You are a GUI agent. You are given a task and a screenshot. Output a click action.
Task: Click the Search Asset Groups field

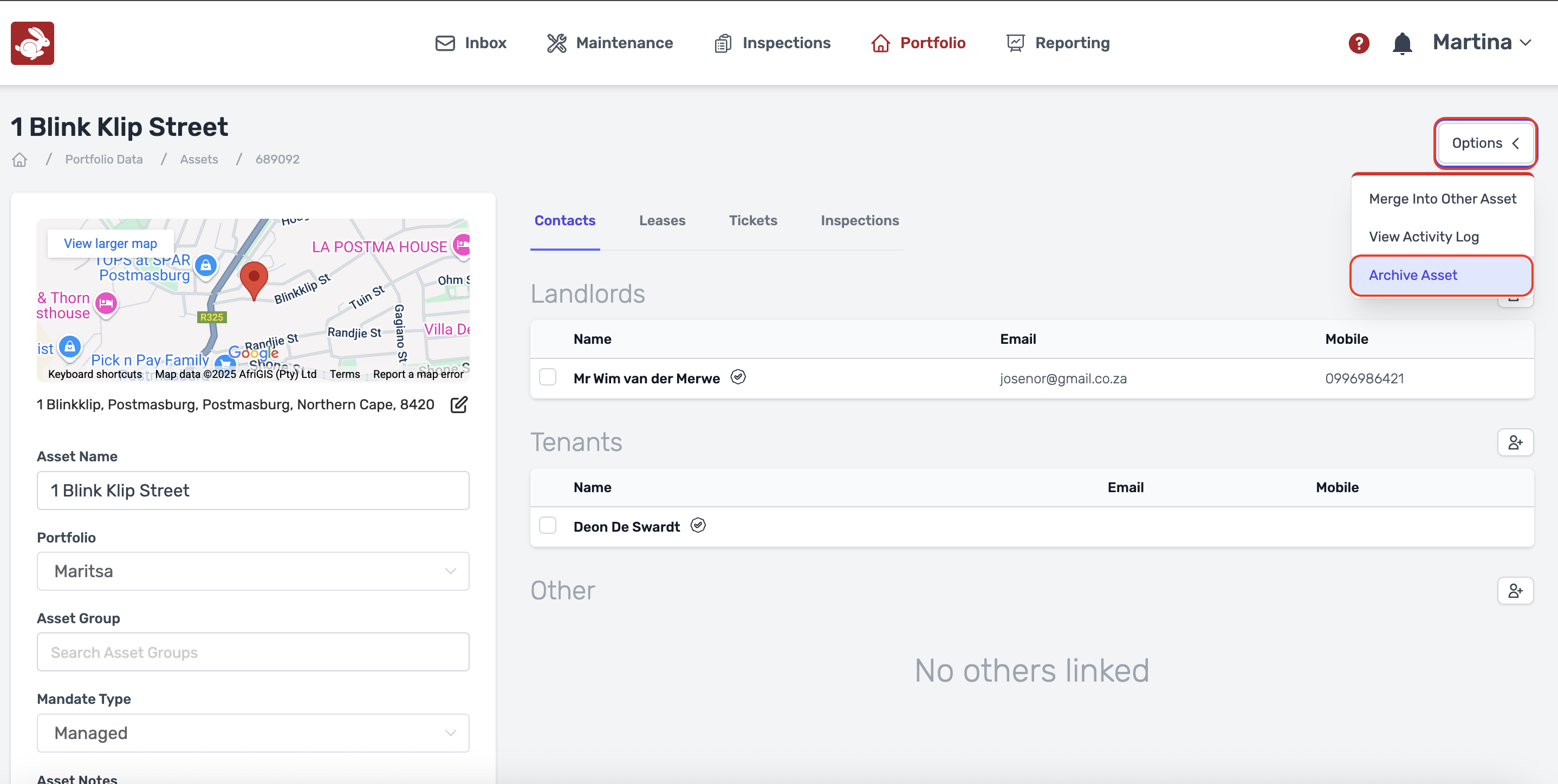click(x=253, y=652)
